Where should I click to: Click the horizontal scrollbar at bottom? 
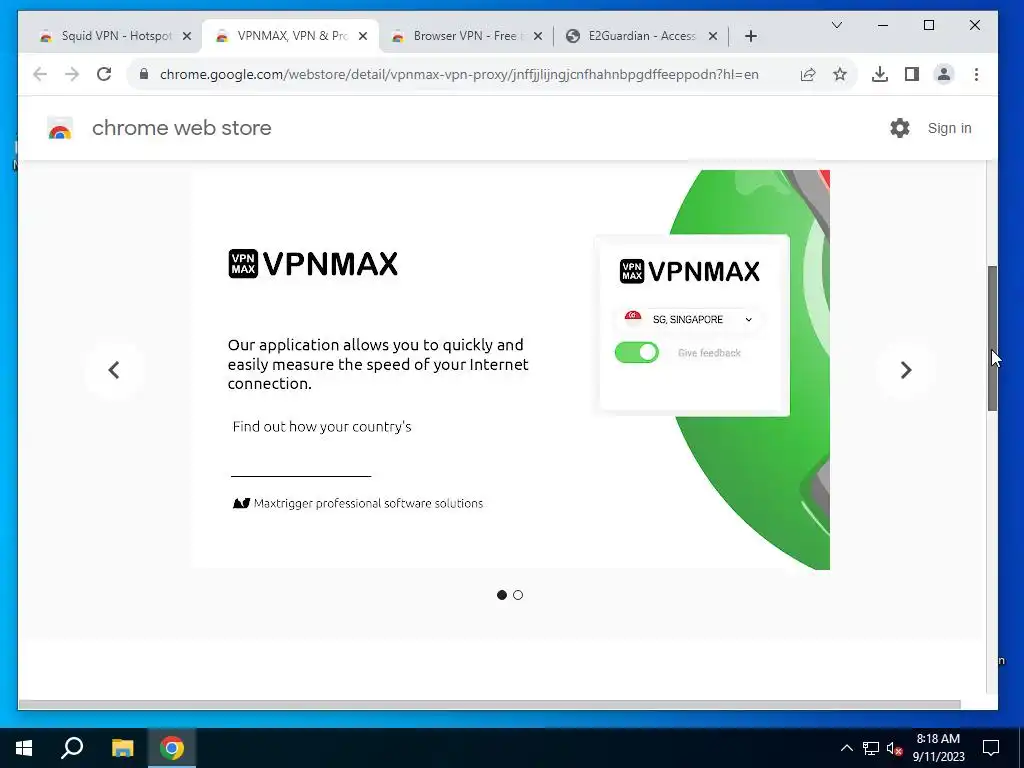pos(489,705)
